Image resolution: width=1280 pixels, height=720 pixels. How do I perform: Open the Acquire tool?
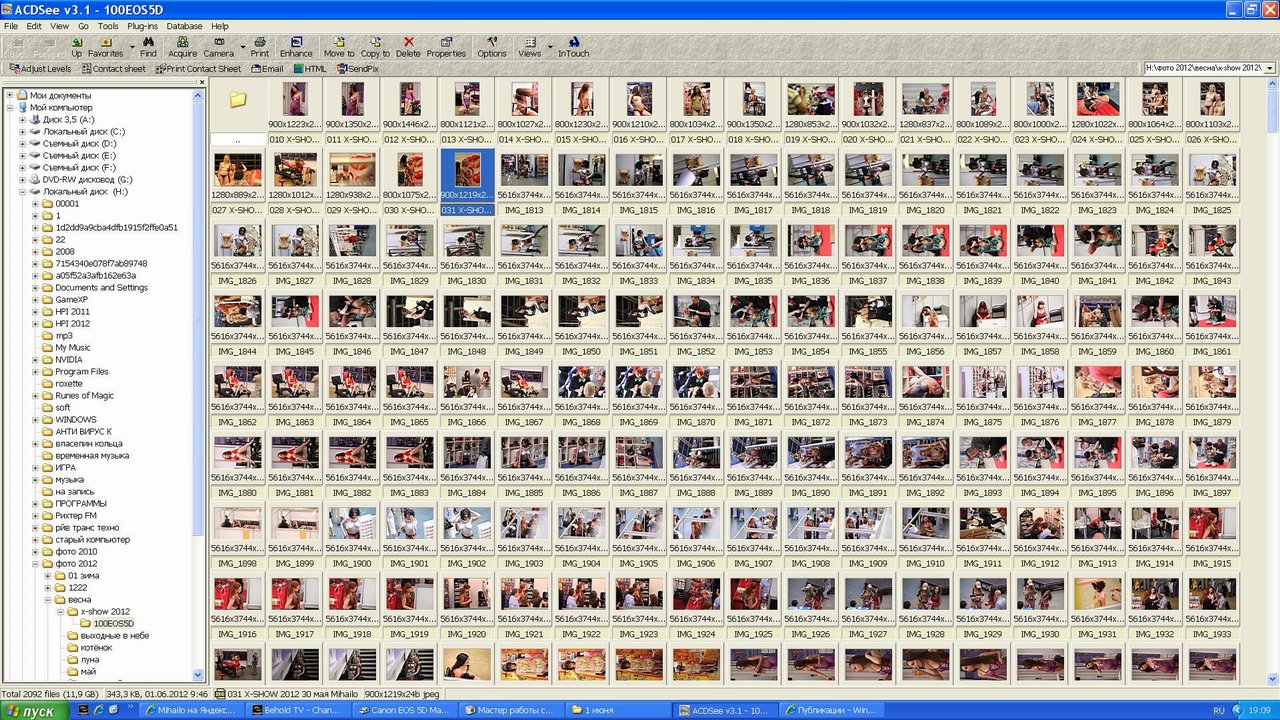(182, 47)
